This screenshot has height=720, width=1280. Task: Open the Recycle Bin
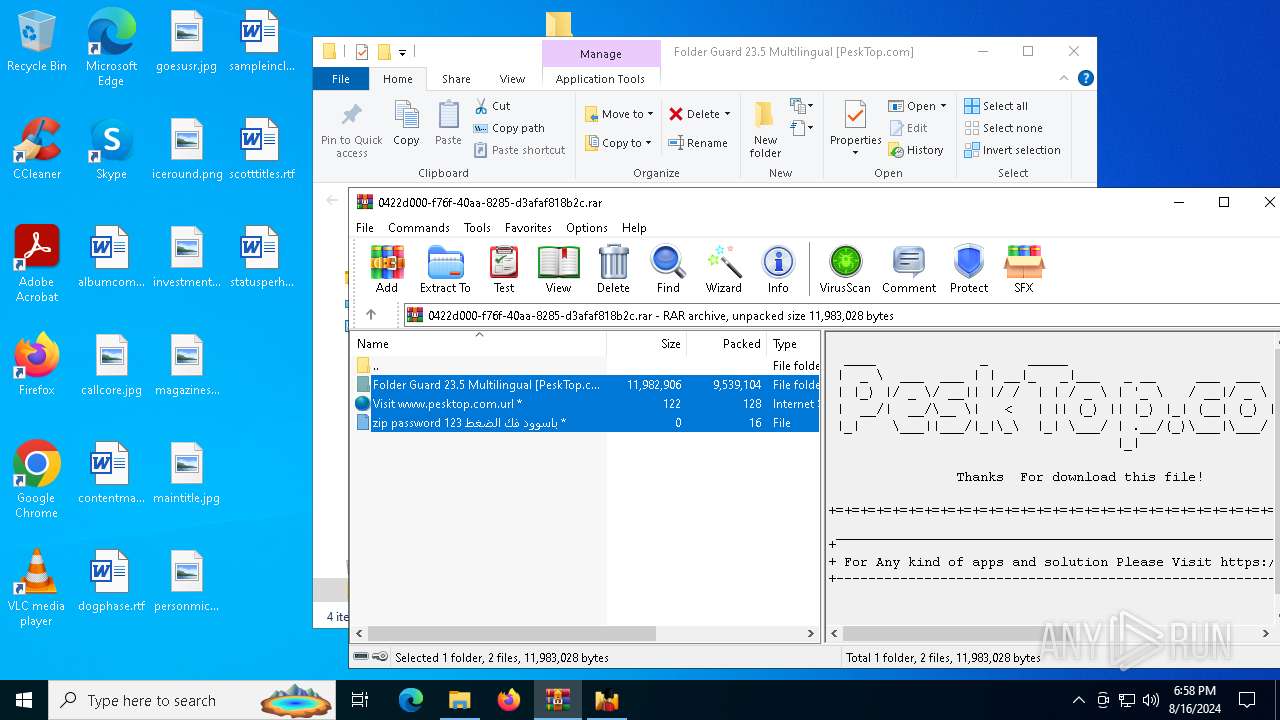point(37,41)
